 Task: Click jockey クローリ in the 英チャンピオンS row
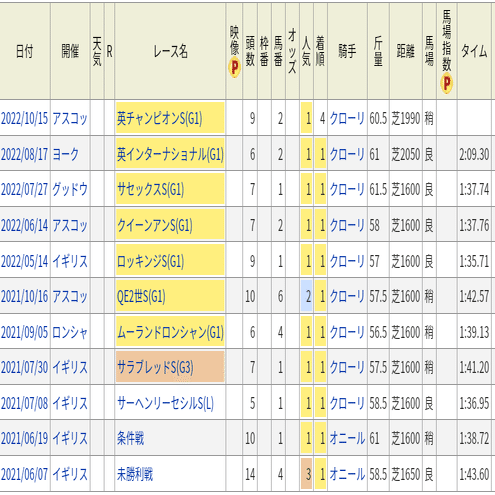[x=347, y=118]
